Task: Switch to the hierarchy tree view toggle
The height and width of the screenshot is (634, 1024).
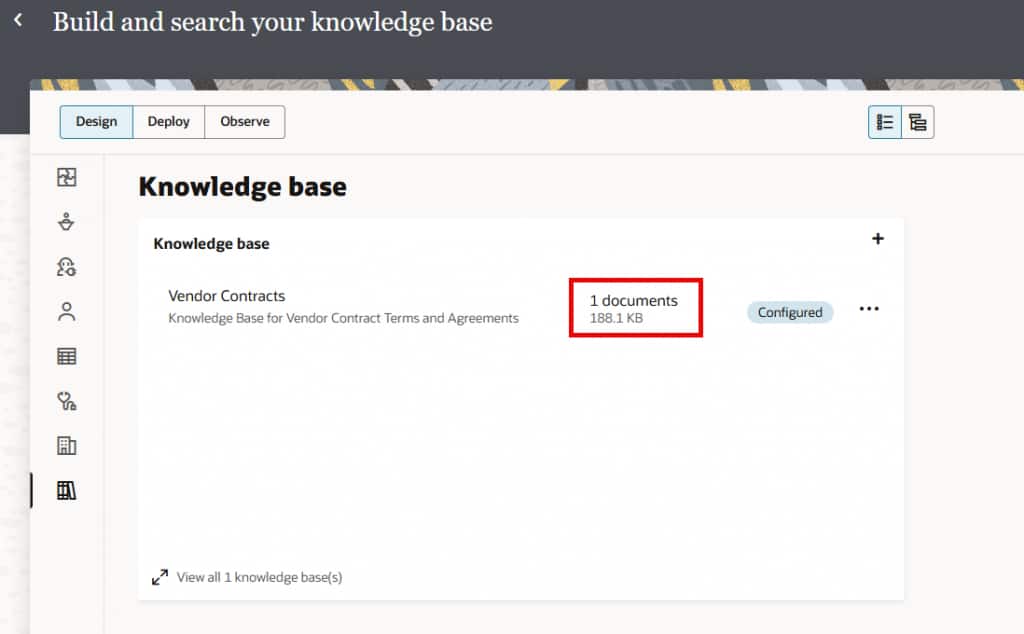Action: tap(917, 123)
